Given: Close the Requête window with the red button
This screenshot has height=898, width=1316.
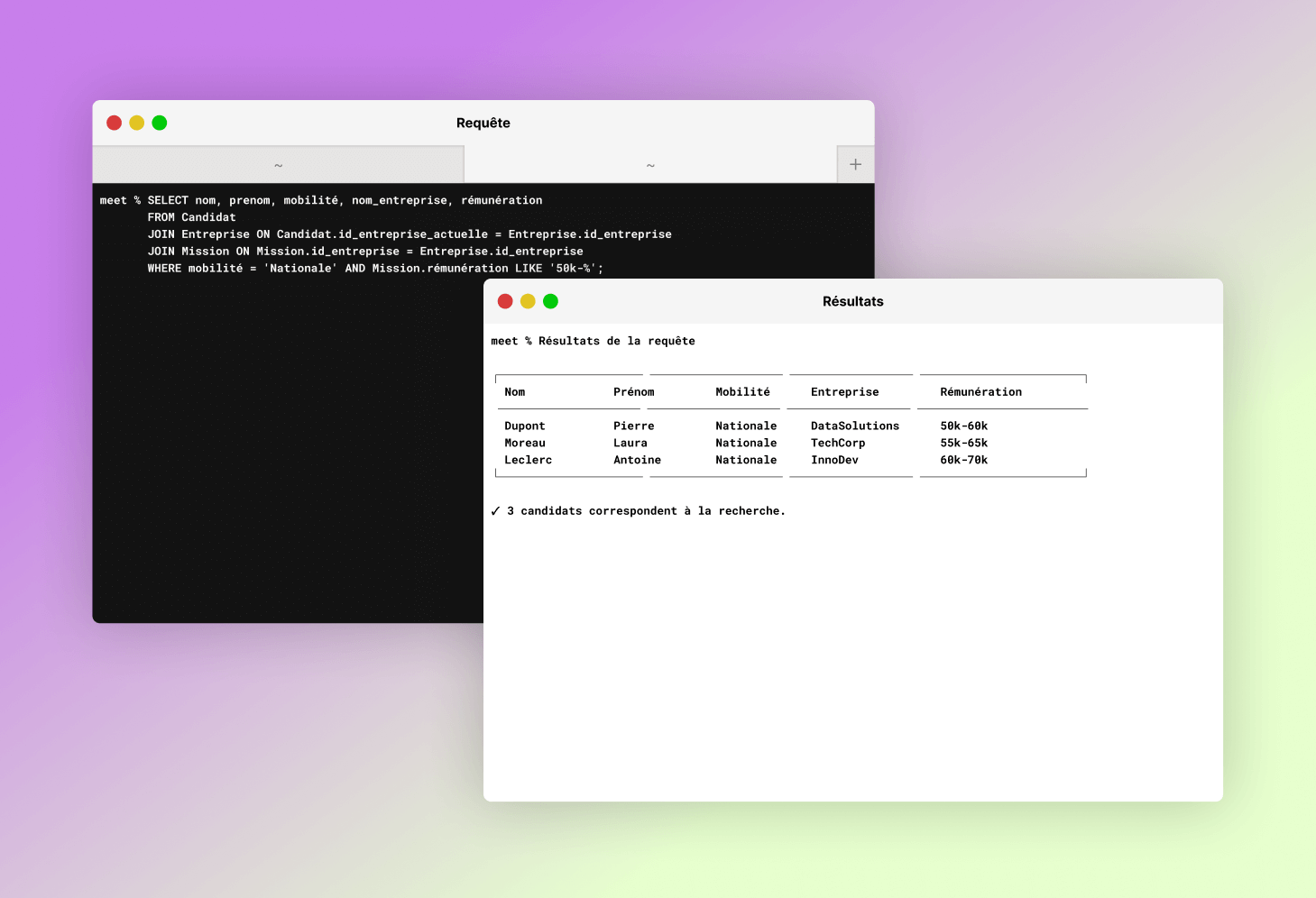Looking at the screenshot, I should (114, 123).
